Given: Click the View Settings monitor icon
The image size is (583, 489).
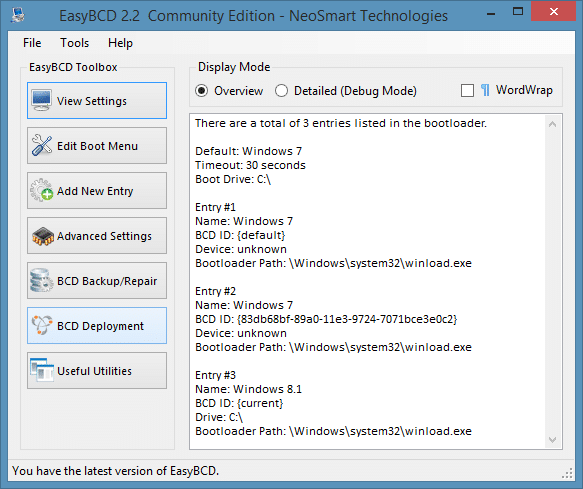Looking at the screenshot, I should point(41,100).
